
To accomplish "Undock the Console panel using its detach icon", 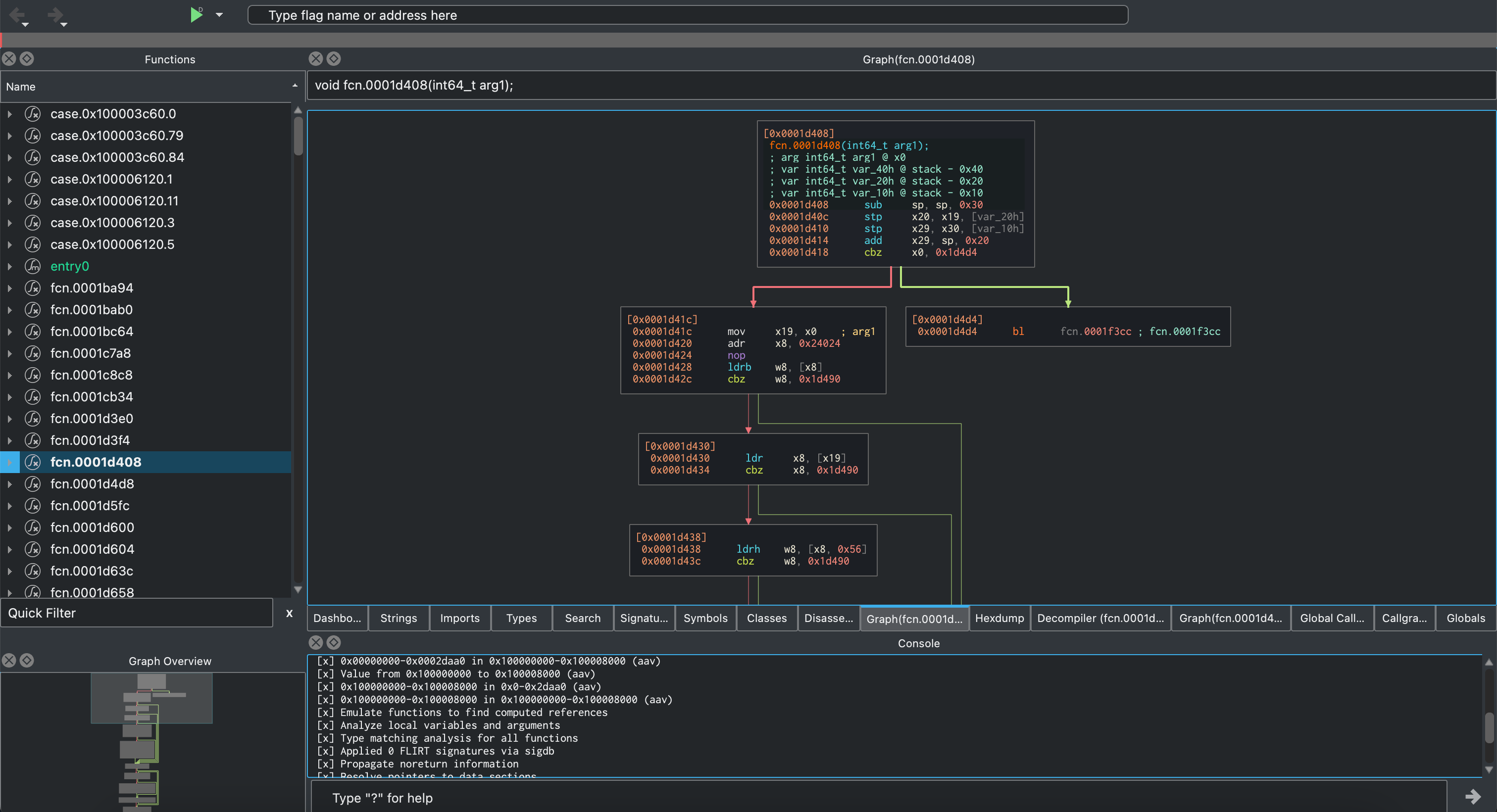I will pos(334,642).
